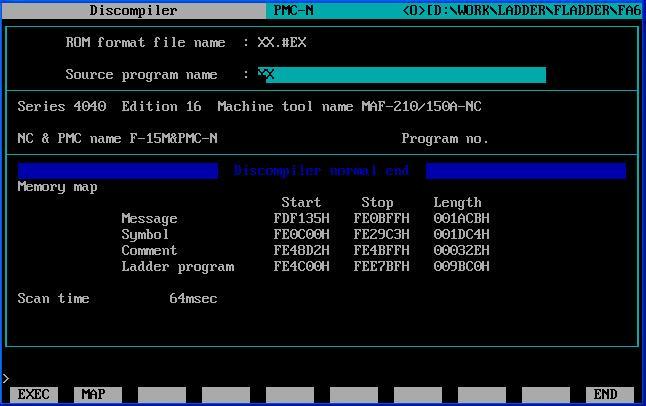This screenshot has width=646, height=406.
Task: Click Ladder program stop address FEE7BFH
Action: (x=382, y=266)
